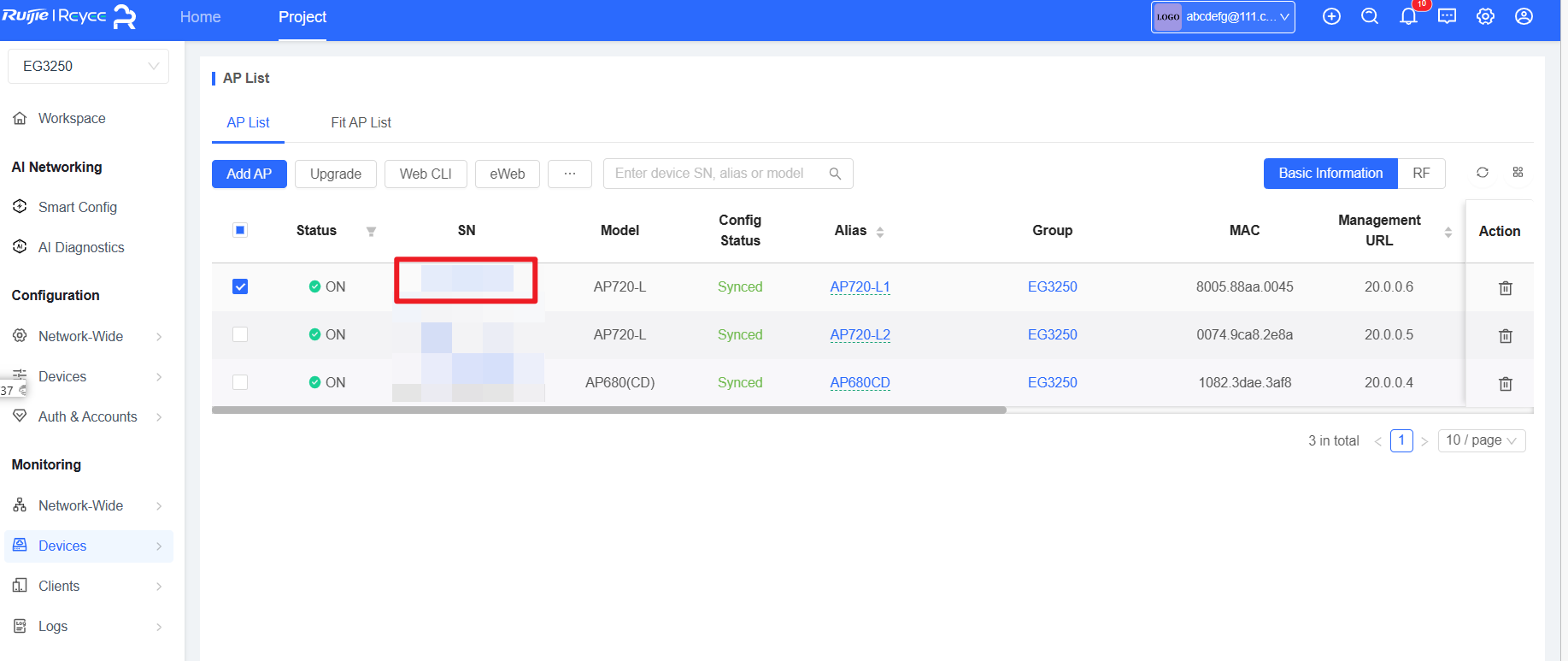Image resolution: width=1568 pixels, height=661 pixels.
Task: Open the EG3250 project dropdown
Action: tap(88, 66)
